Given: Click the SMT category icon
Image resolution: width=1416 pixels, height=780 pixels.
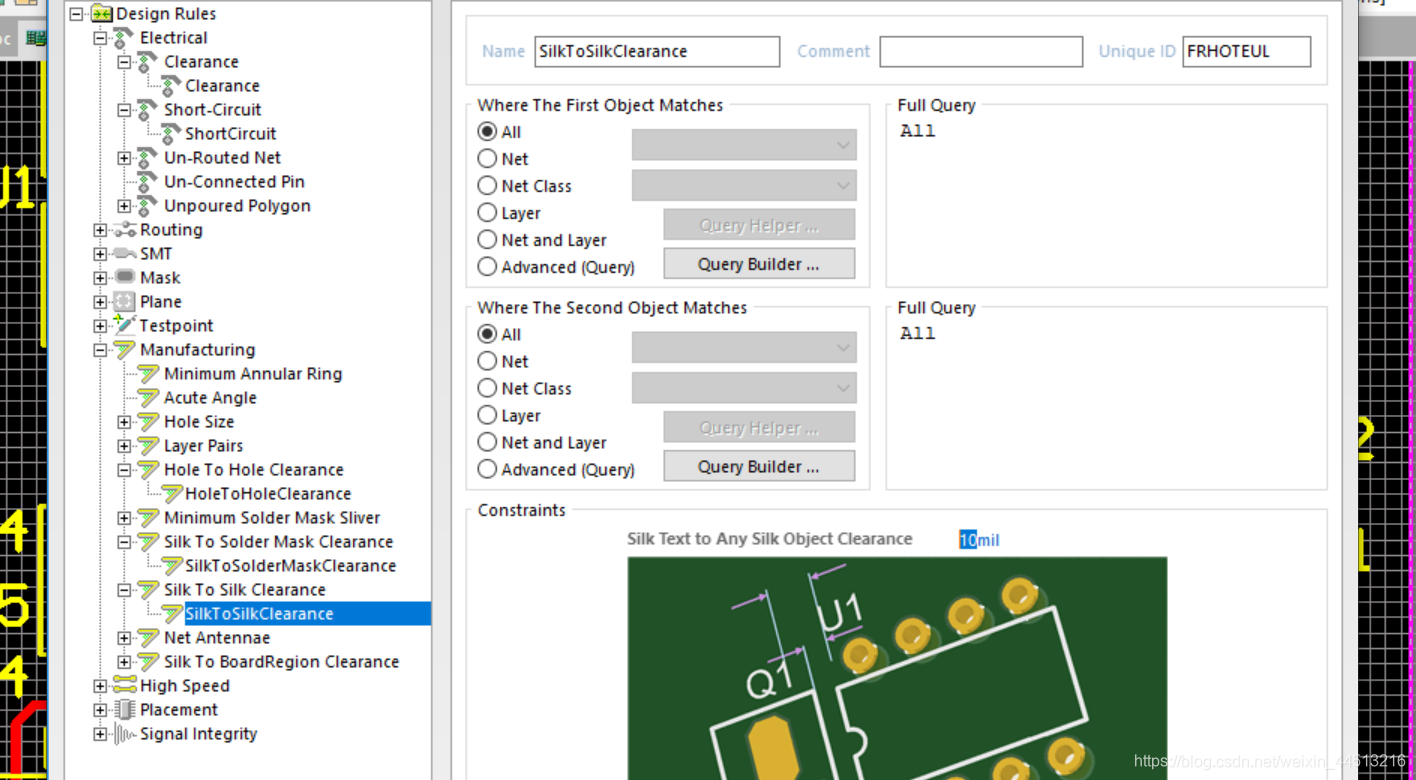Looking at the screenshot, I should click(x=124, y=254).
